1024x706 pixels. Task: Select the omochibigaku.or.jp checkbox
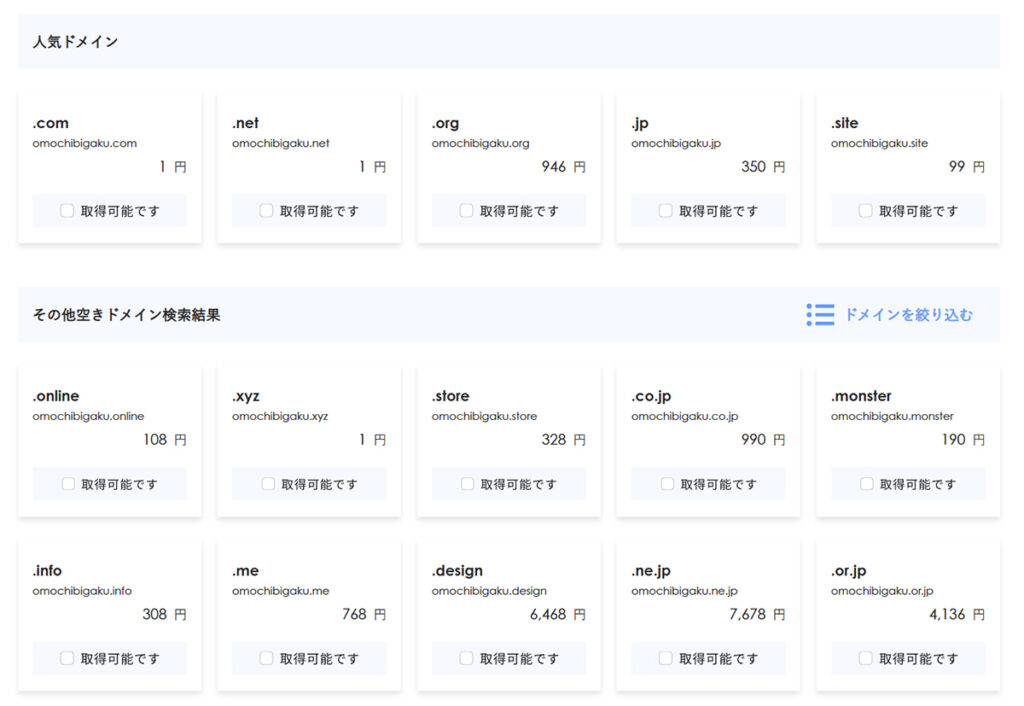coord(866,659)
